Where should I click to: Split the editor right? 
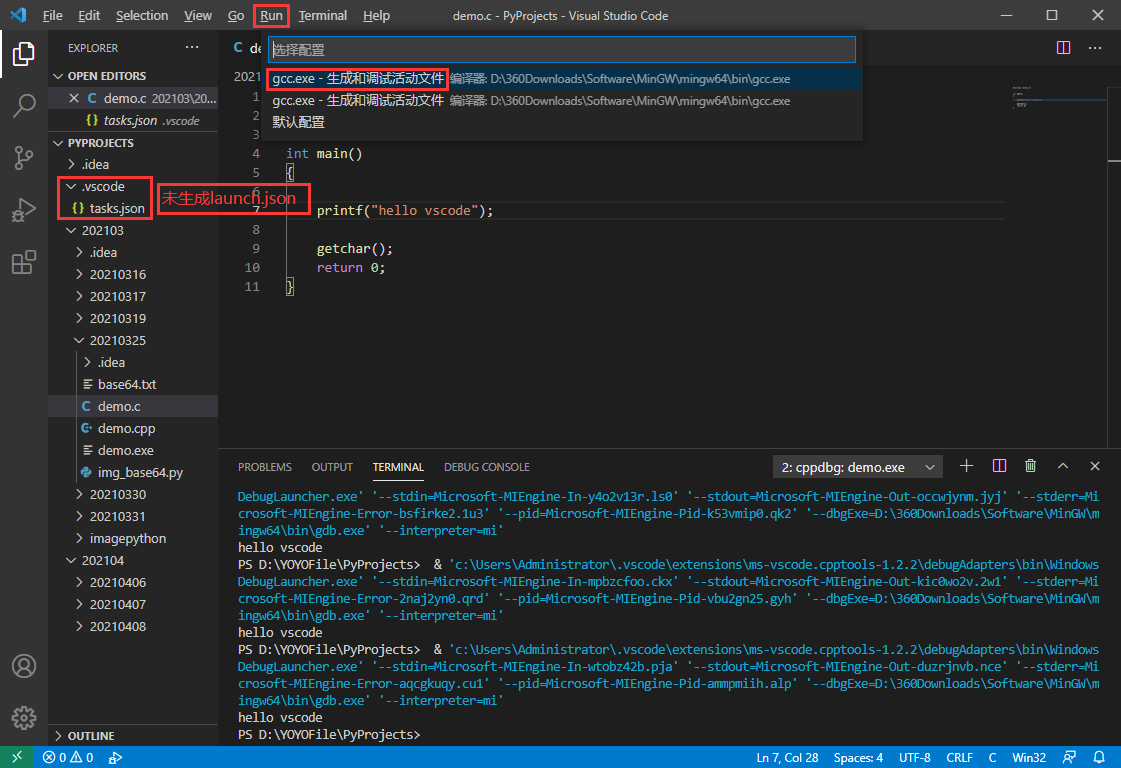1063,47
